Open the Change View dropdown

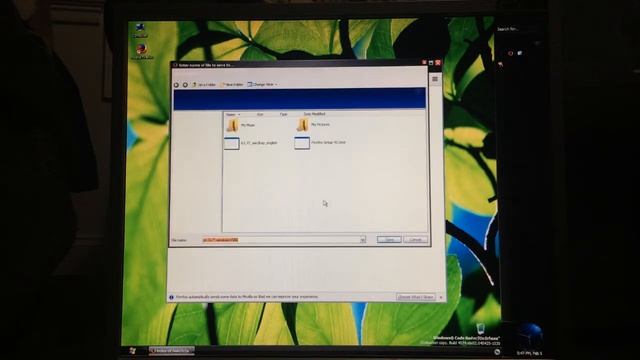pyautogui.click(x=262, y=84)
